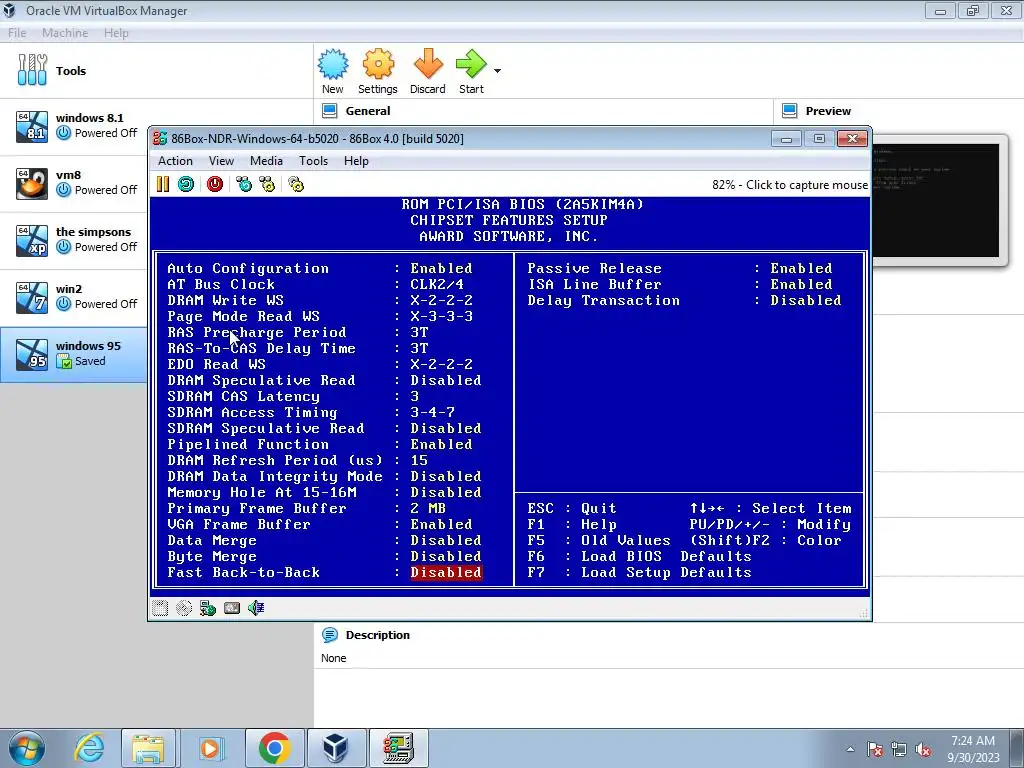Click the Auto Configuration BIOS label
Image resolution: width=1024 pixels, height=768 pixels.
[x=248, y=268]
